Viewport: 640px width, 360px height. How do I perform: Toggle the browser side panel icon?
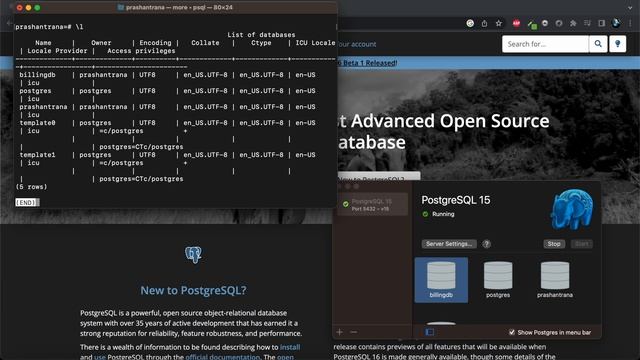click(x=601, y=23)
